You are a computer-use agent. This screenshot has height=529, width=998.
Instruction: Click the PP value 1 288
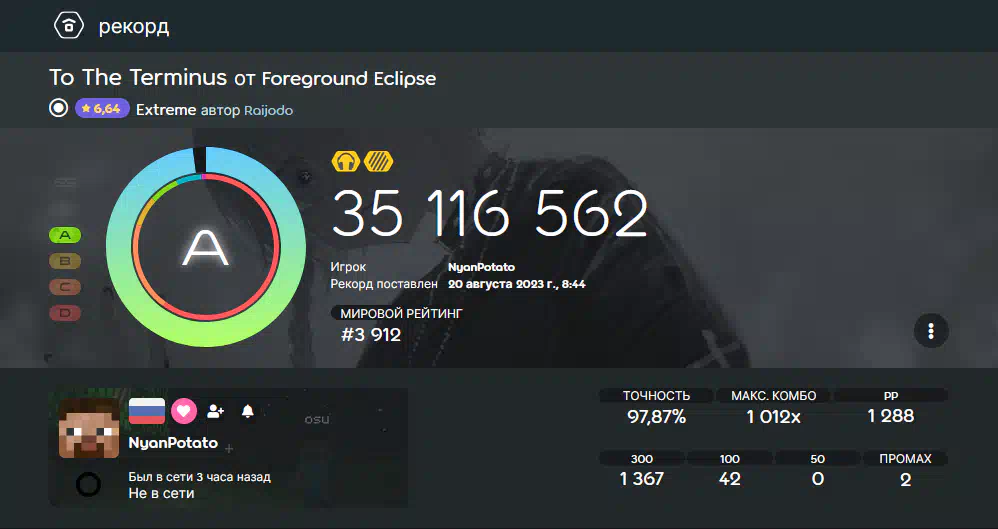[891, 416]
